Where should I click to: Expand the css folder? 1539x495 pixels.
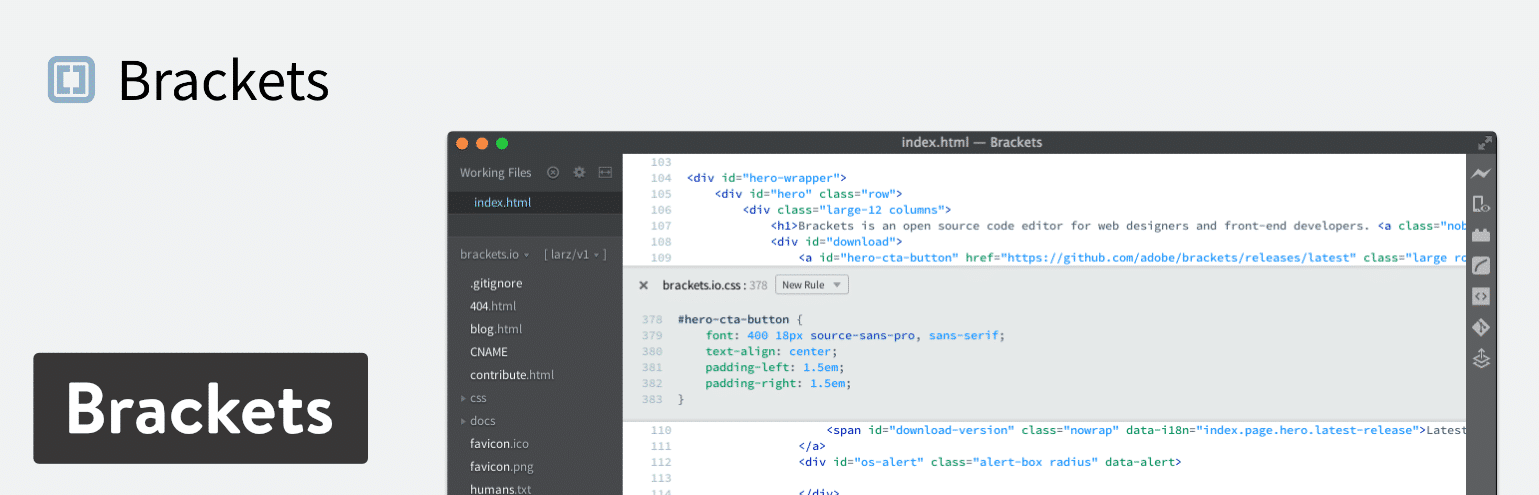(477, 398)
